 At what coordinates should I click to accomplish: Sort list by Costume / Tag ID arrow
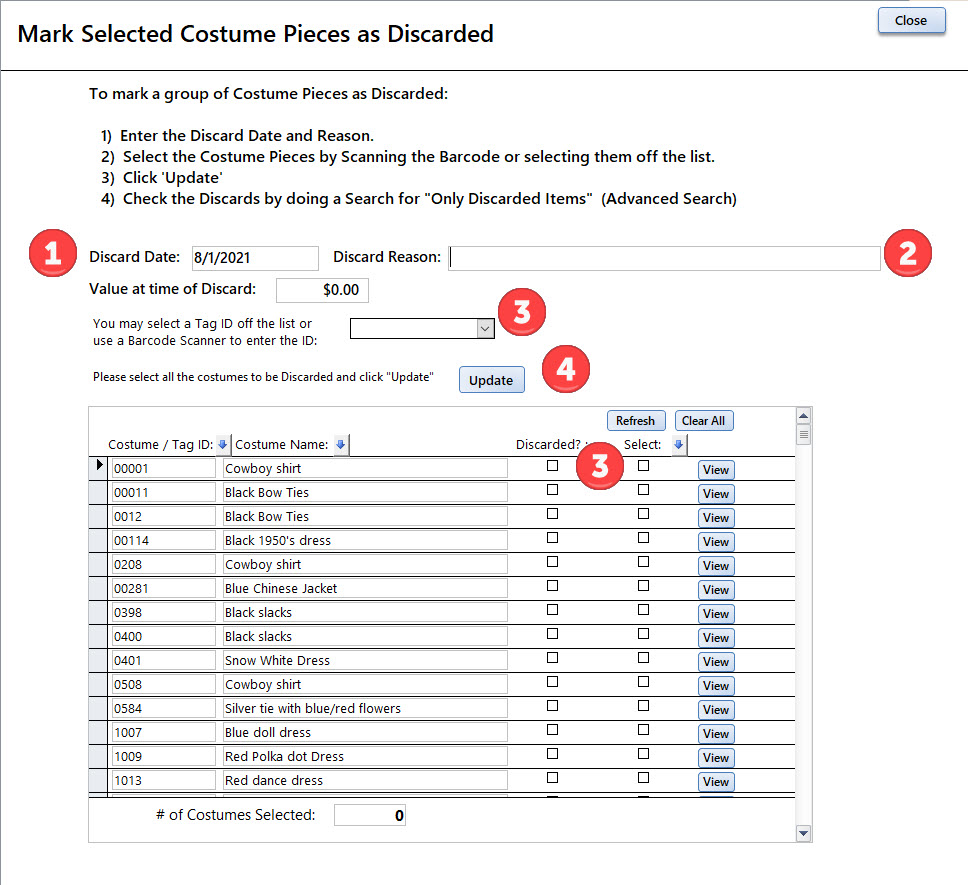pyautogui.click(x=223, y=445)
